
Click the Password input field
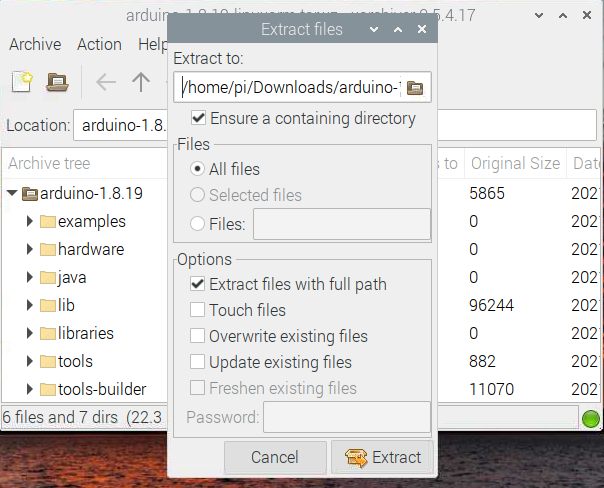pyautogui.click(x=347, y=417)
